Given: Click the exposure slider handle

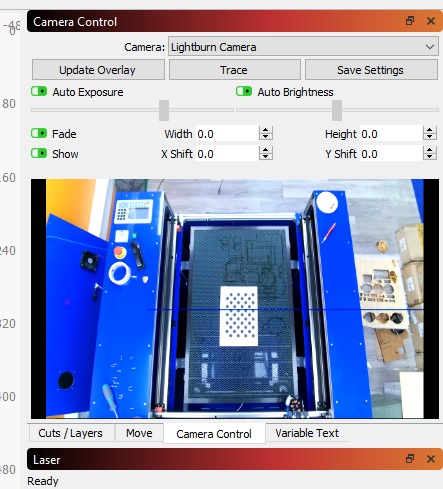Looking at the screenshot, I should click(164, 110).
